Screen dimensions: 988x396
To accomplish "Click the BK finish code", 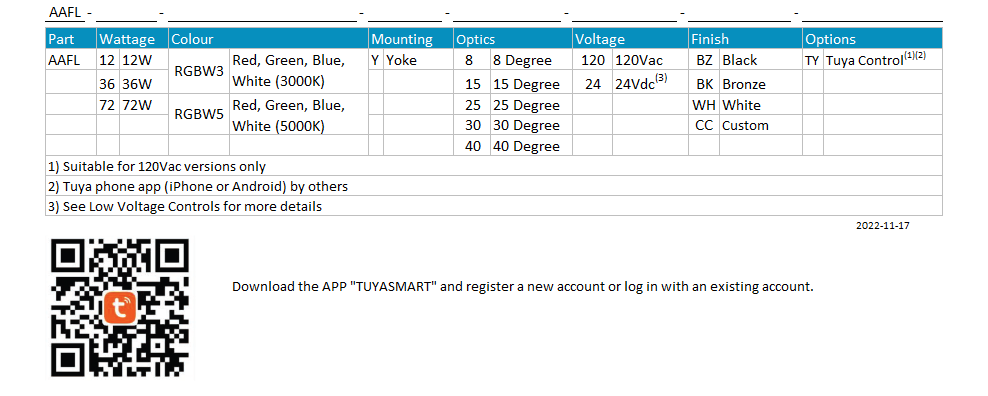I will point(704,84).
